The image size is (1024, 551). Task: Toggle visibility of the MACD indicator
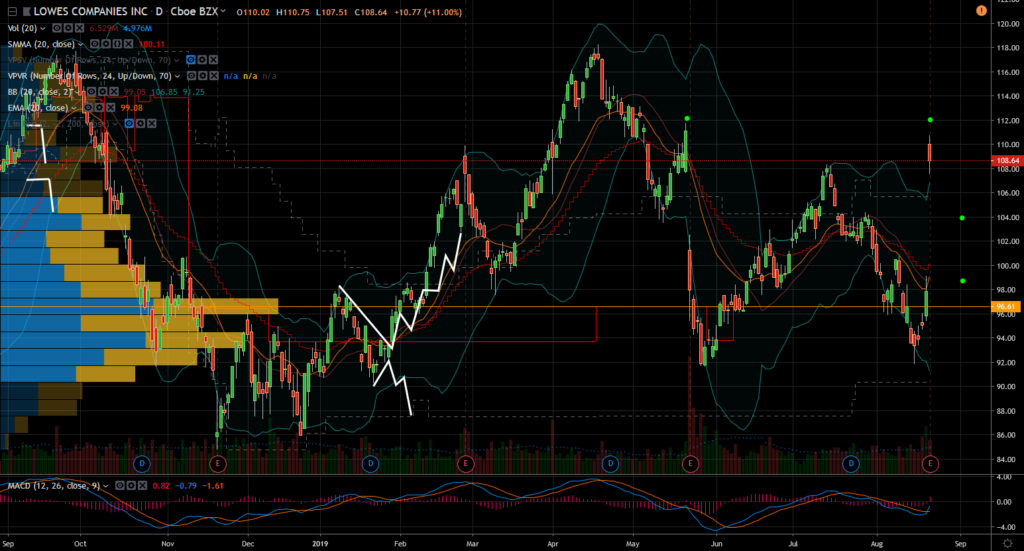[x=120, y=486]
